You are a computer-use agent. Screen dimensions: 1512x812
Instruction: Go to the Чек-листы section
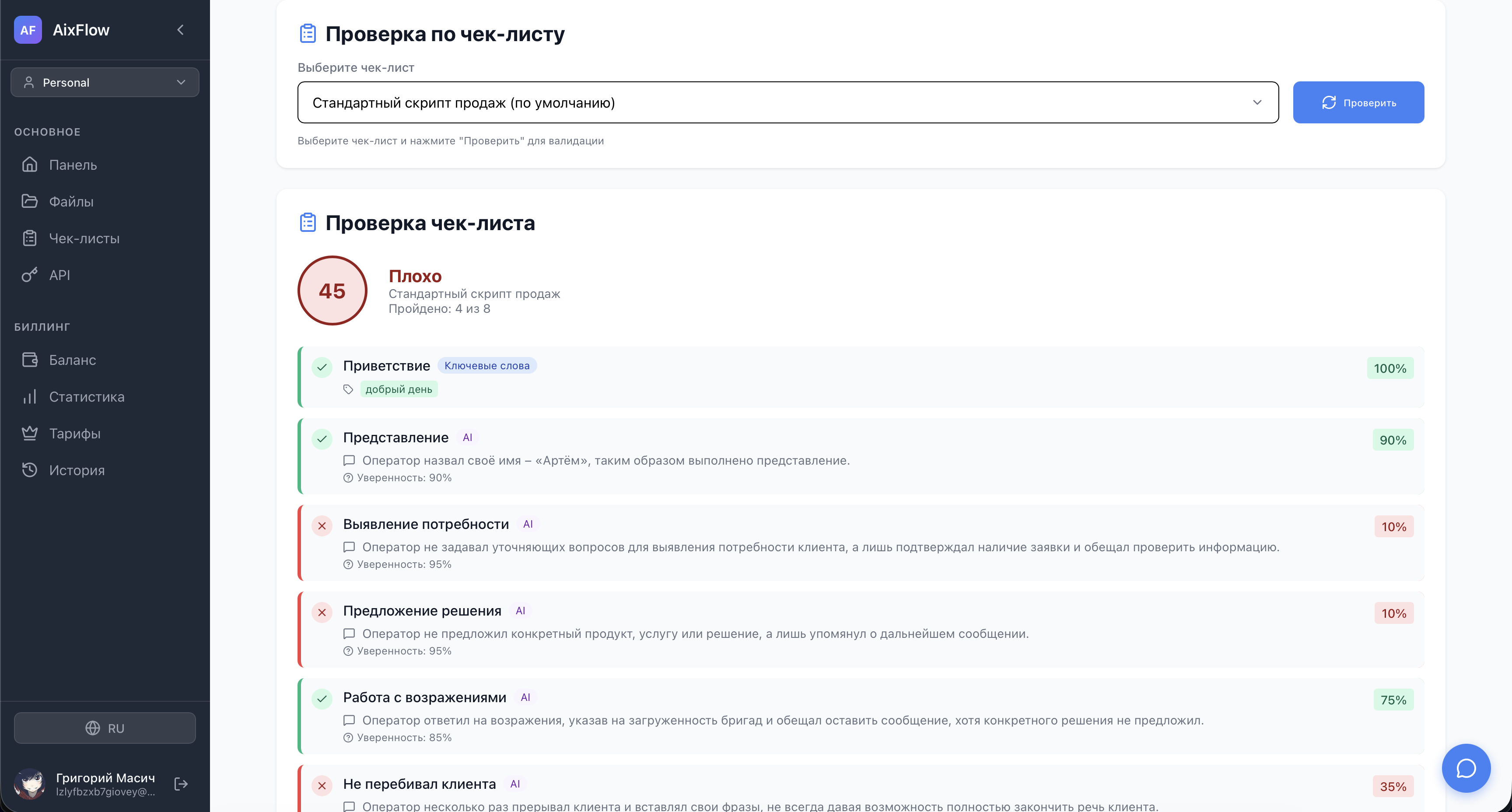[84, 238]
